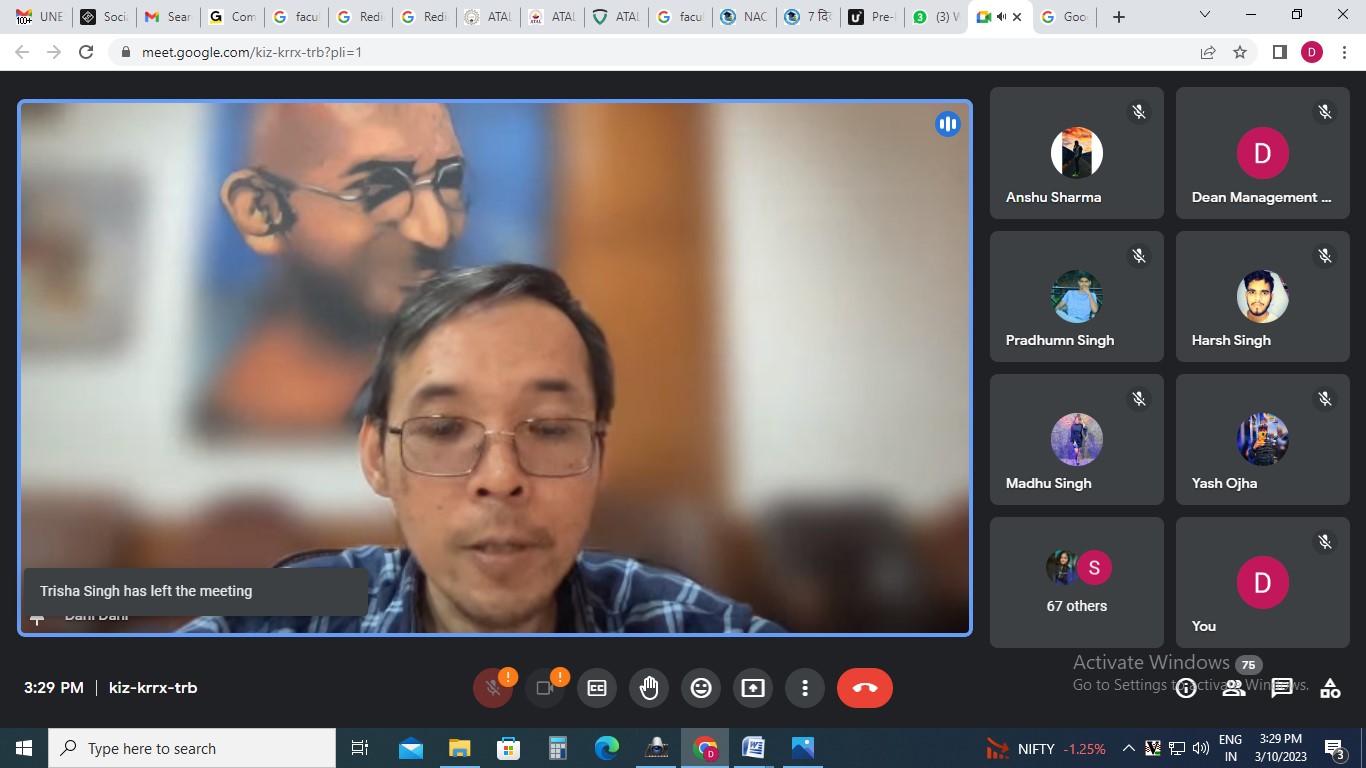This screenshot has height=768, width=1366.
Task: Open the Activities shapes icon
Action: (1330, 688)
